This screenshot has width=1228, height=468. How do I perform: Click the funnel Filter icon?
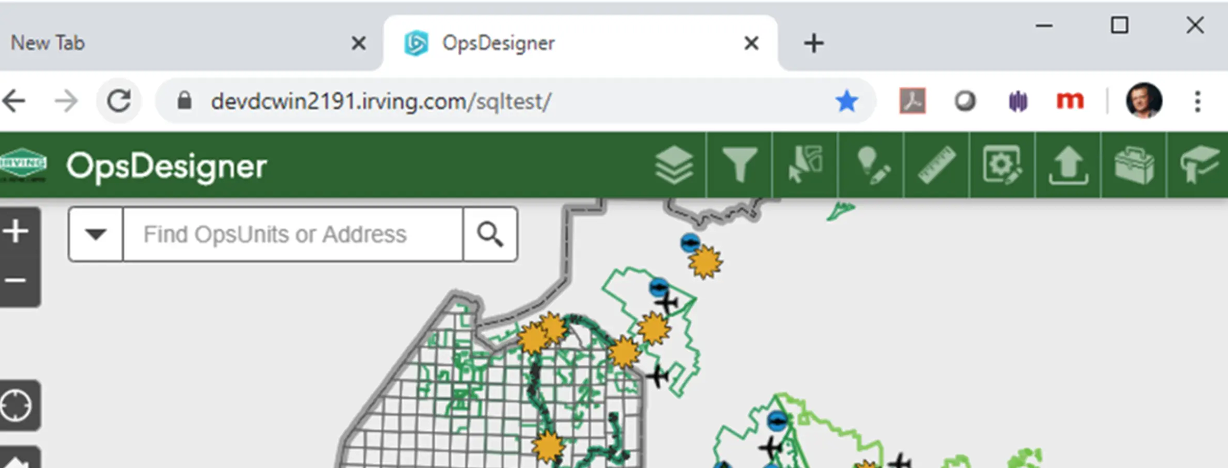point(740,166)
